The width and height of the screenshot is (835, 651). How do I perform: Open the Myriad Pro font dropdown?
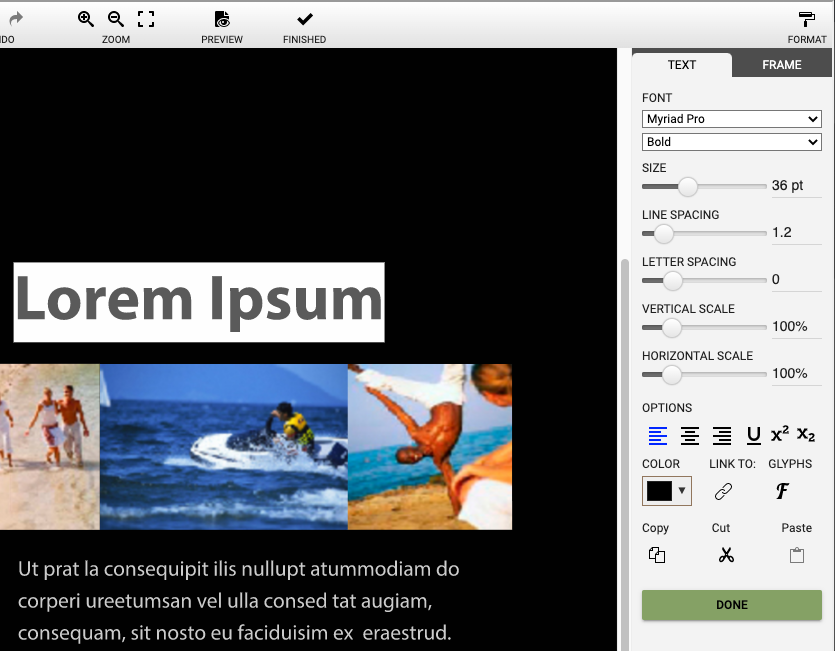pos(732,119)
